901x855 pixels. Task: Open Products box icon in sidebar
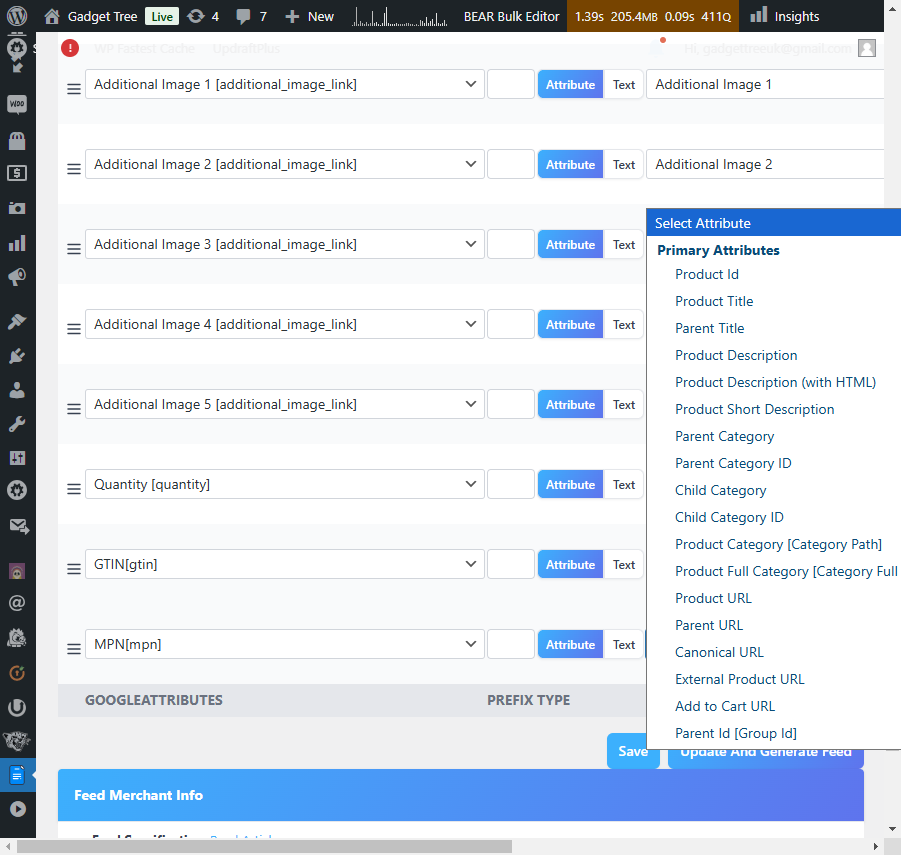(x=17, y=140)
